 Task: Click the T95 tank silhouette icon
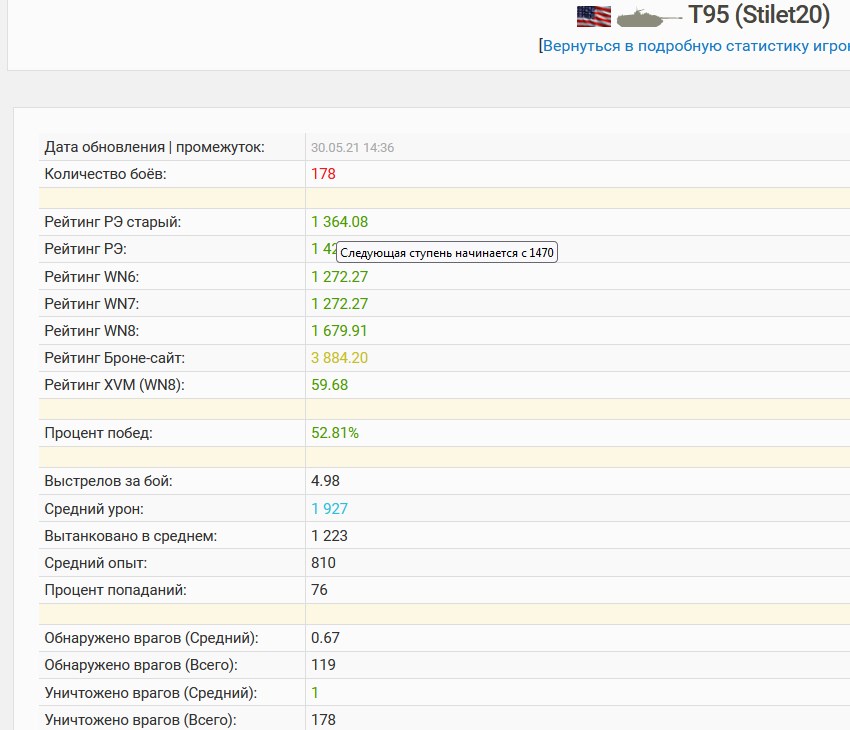point(649,17)
